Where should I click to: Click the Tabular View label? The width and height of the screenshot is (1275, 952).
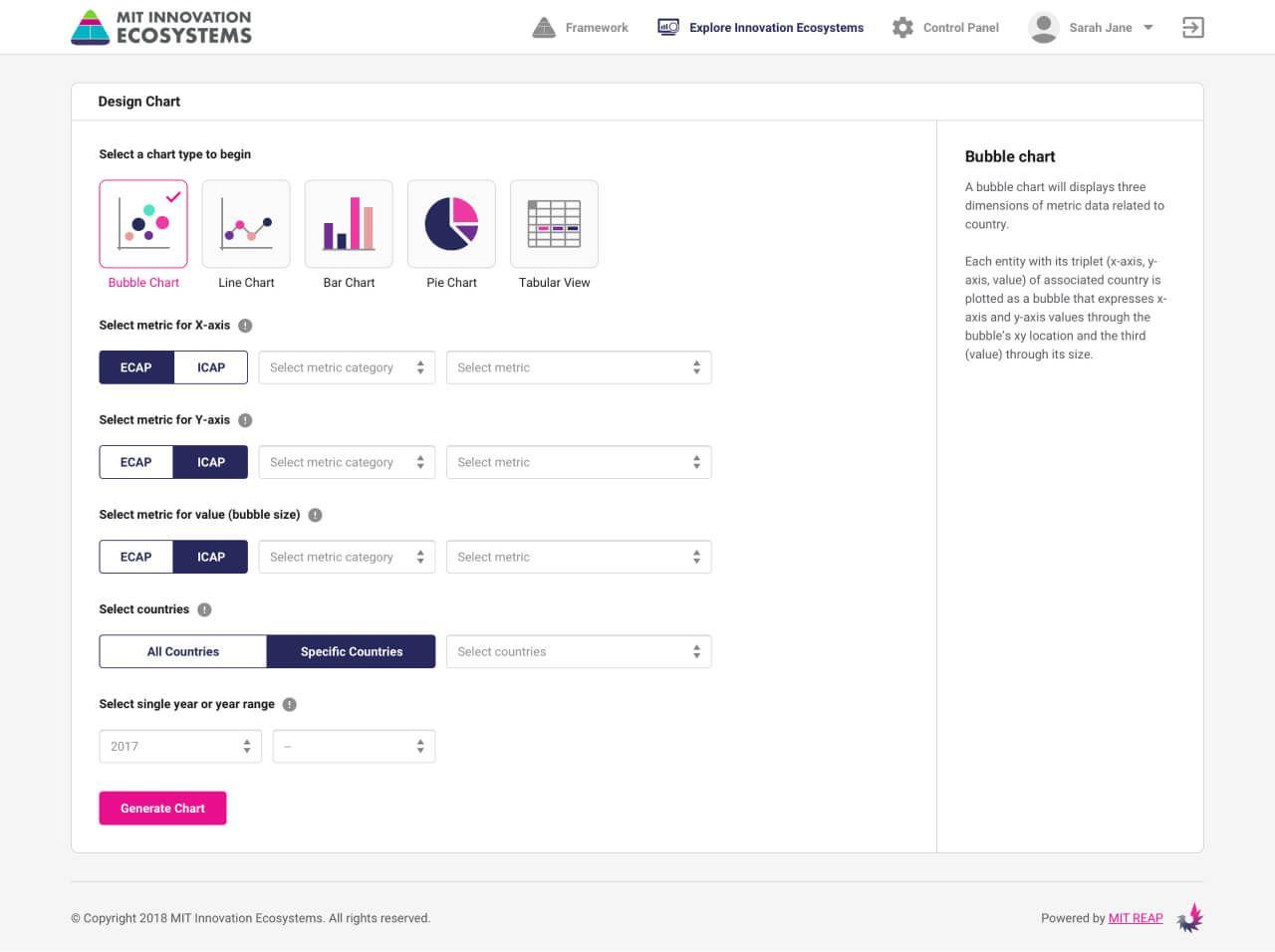coord(554,283)
